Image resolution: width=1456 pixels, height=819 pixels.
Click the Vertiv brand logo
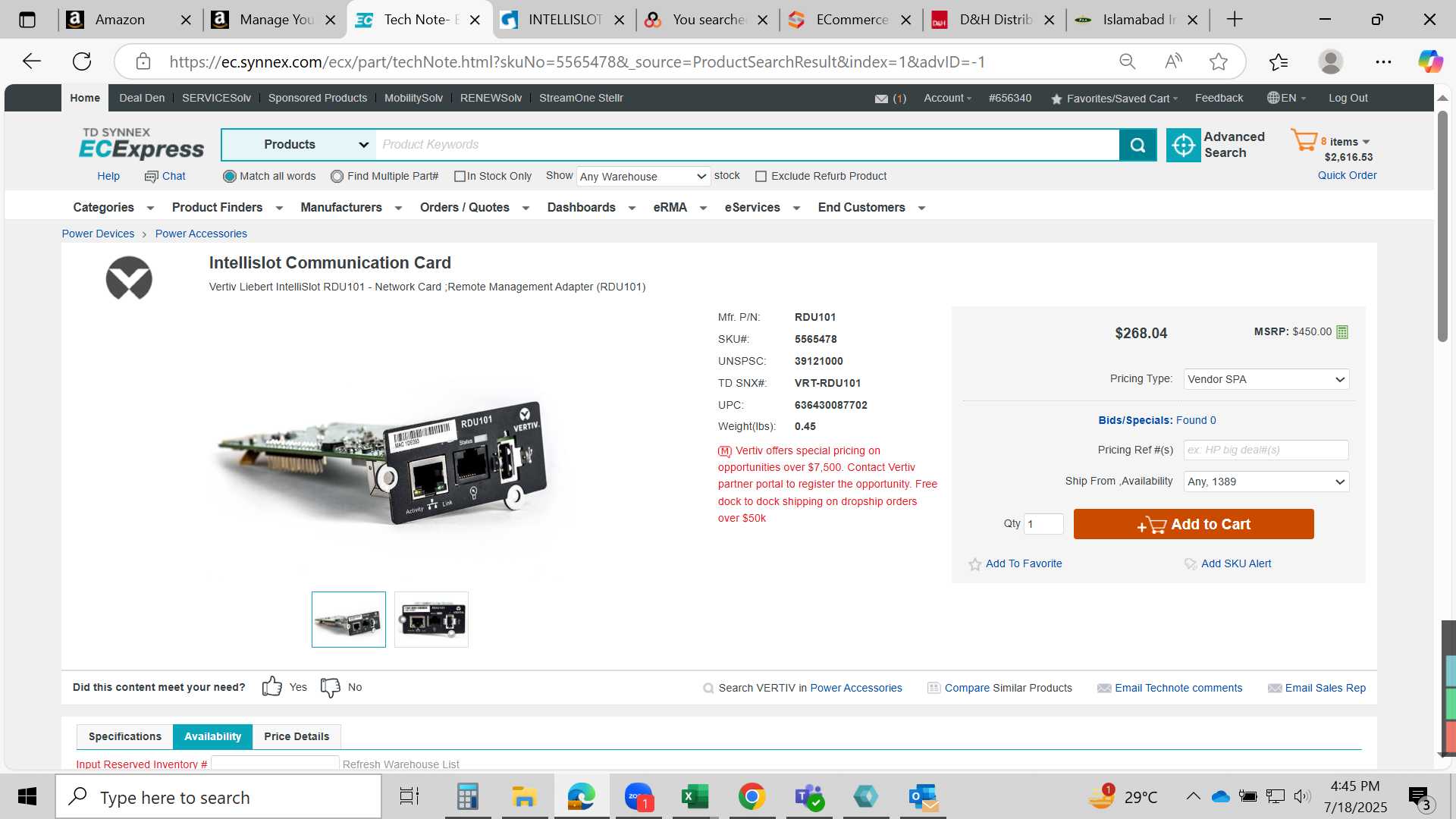coord(129,278)
